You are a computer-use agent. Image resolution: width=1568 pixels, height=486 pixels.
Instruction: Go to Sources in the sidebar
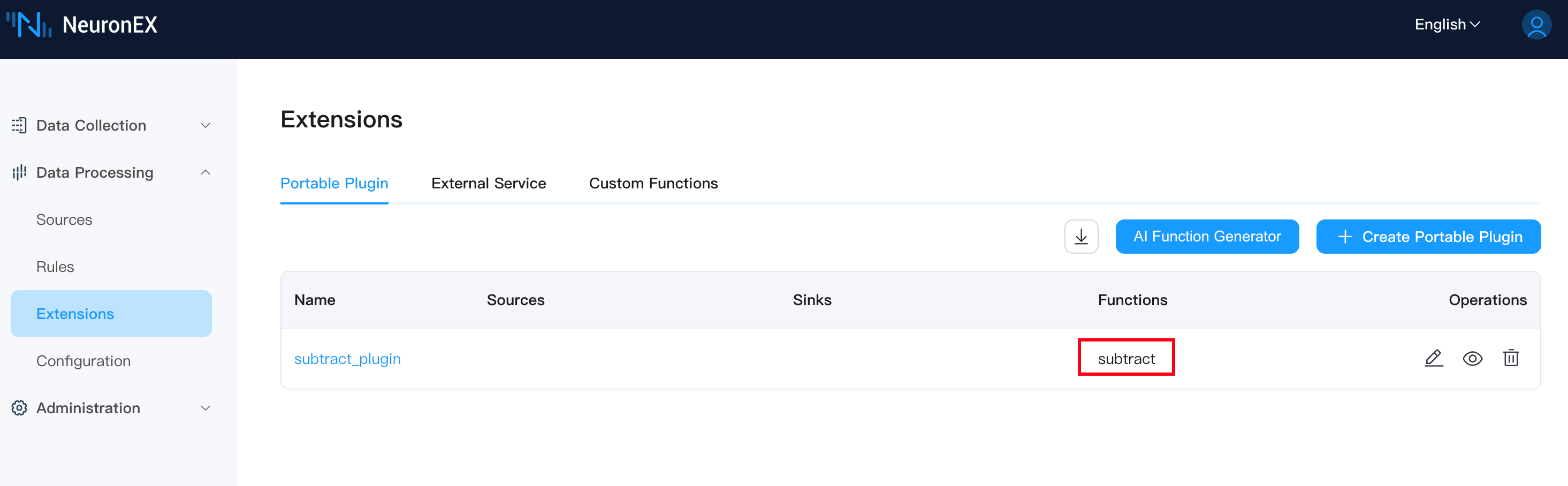point(64,219)
